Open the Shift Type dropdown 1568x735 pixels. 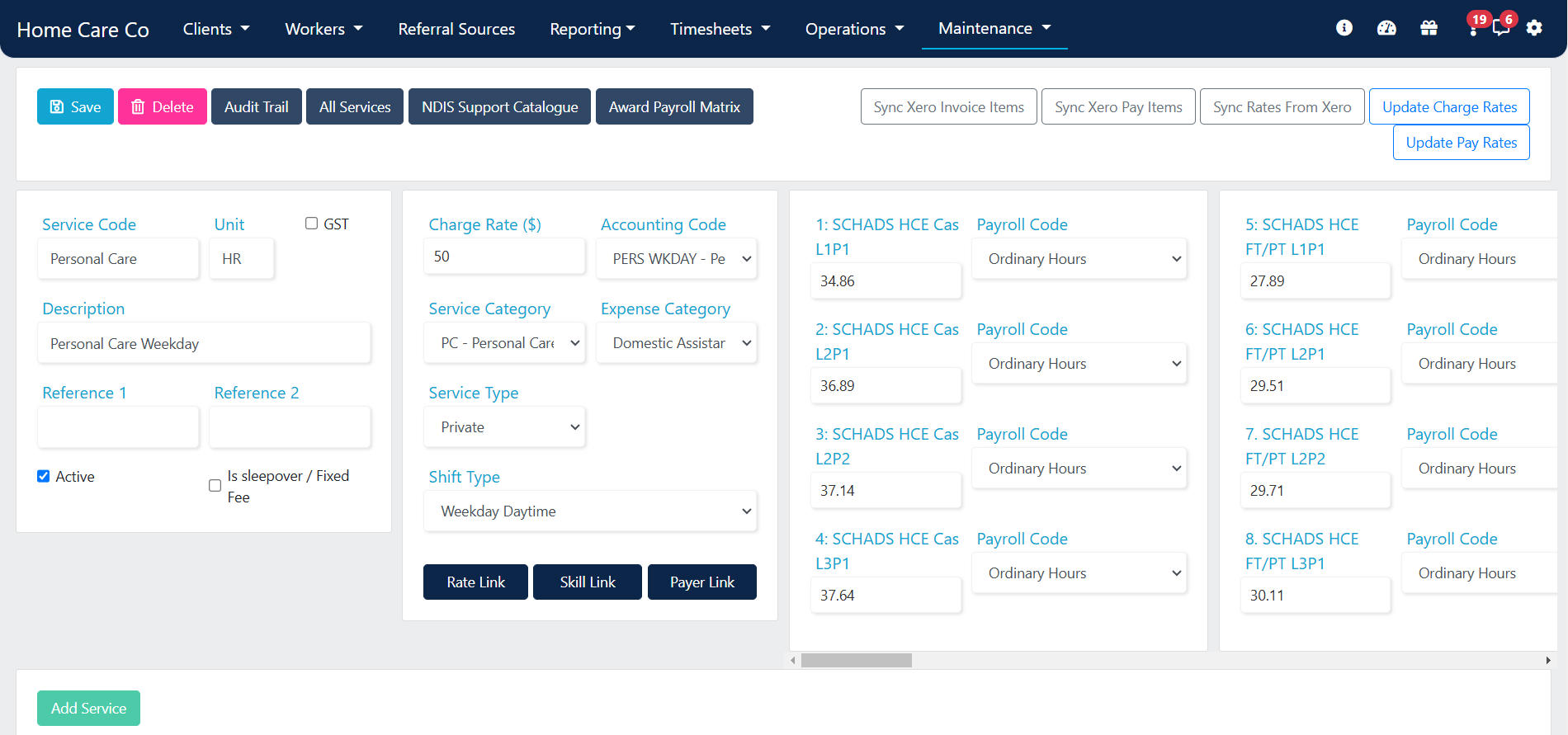[x=590, y=511]
